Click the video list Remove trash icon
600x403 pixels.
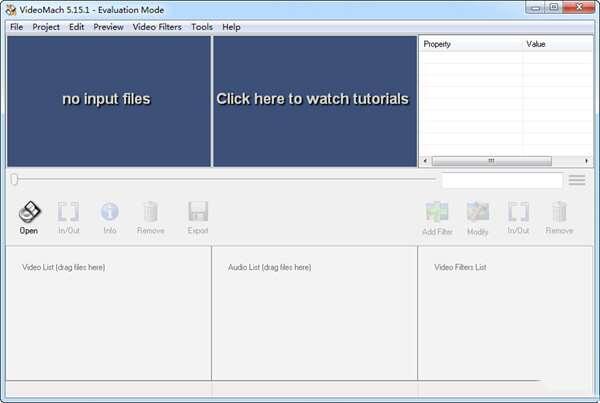coord(150,212)
